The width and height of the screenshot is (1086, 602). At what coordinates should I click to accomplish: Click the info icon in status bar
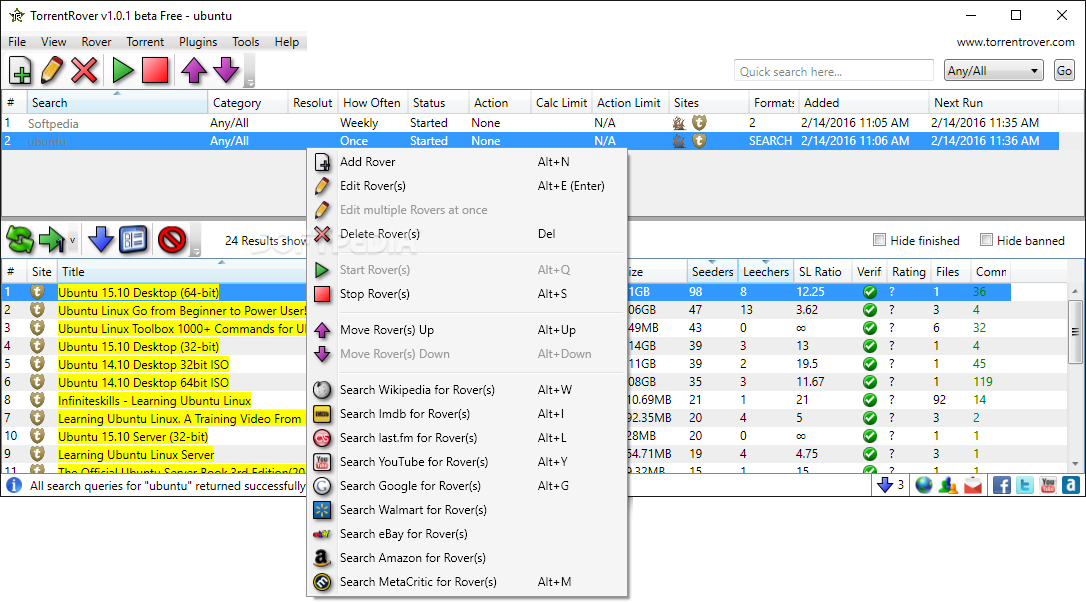tap(14, 486)
